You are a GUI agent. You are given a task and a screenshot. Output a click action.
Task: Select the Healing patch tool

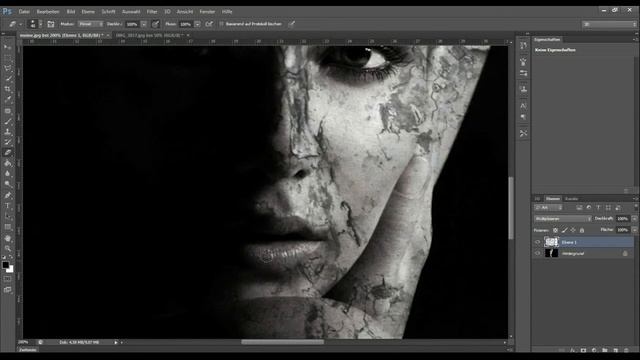click(8, 111)
